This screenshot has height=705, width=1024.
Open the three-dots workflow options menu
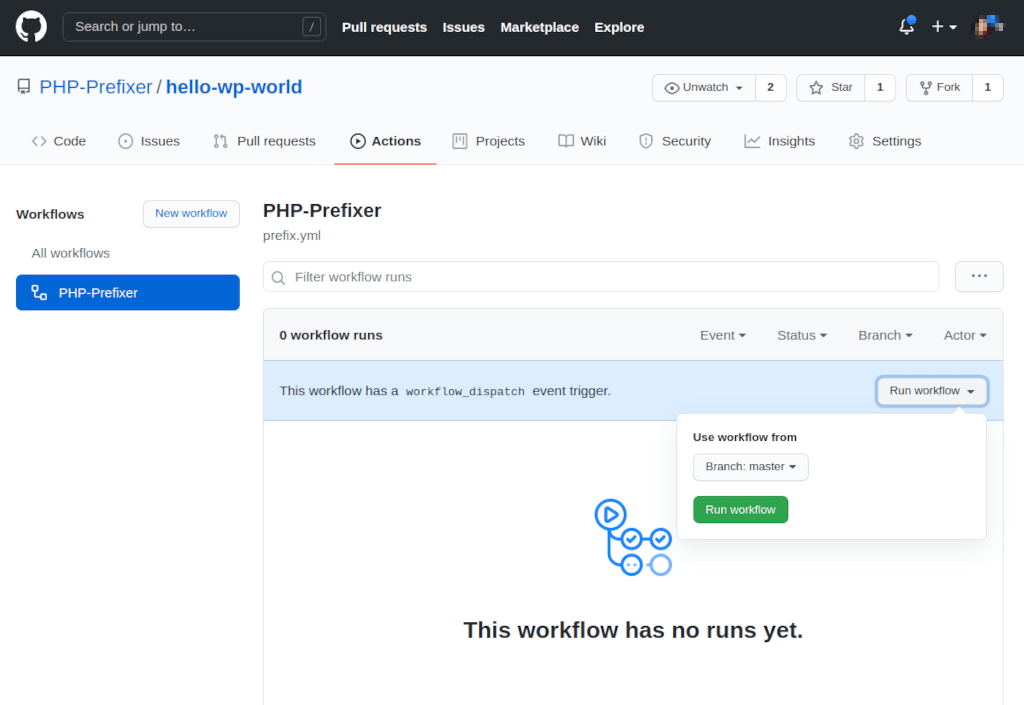(979, 276)
